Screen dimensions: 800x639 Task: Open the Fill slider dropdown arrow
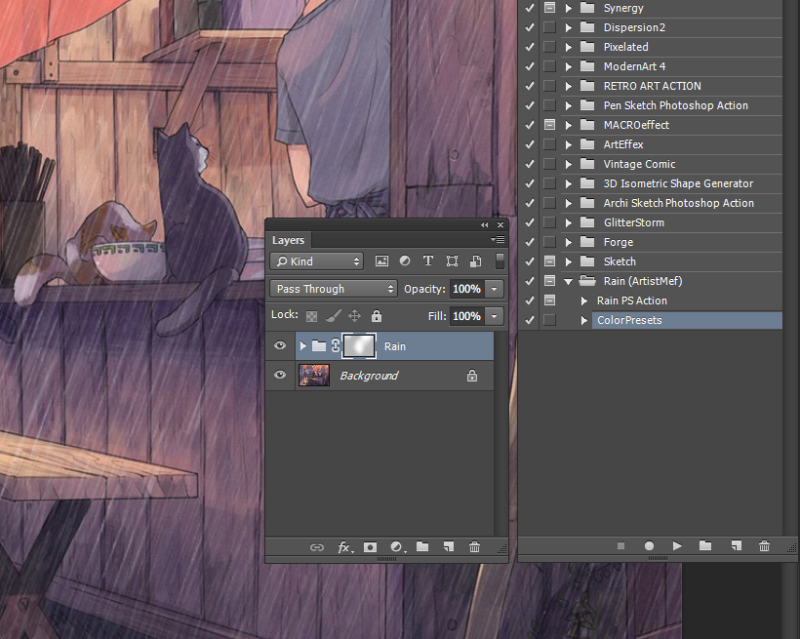pos(494,316)
